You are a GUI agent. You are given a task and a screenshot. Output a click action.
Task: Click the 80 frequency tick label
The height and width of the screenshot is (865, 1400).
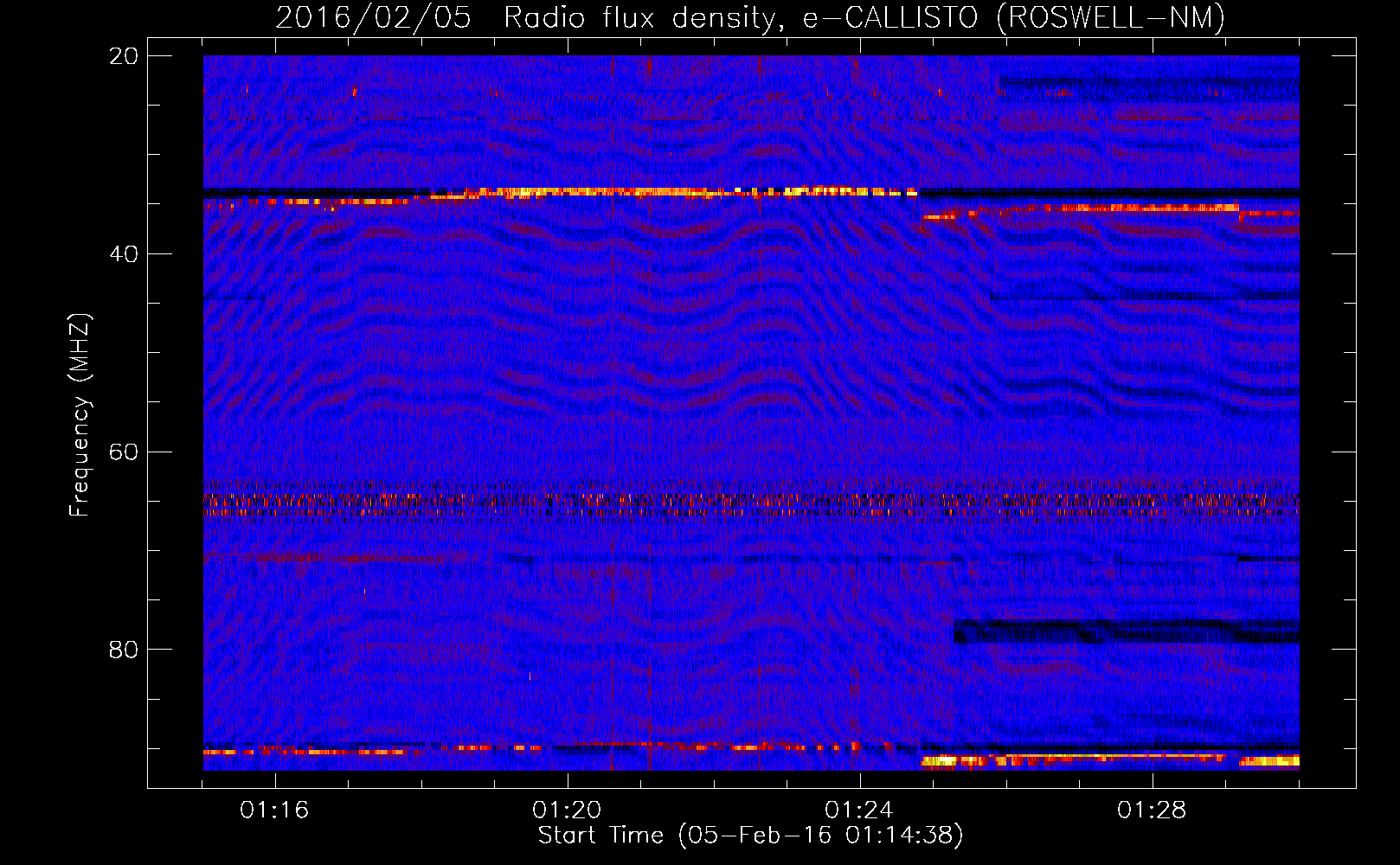[124, 650]
